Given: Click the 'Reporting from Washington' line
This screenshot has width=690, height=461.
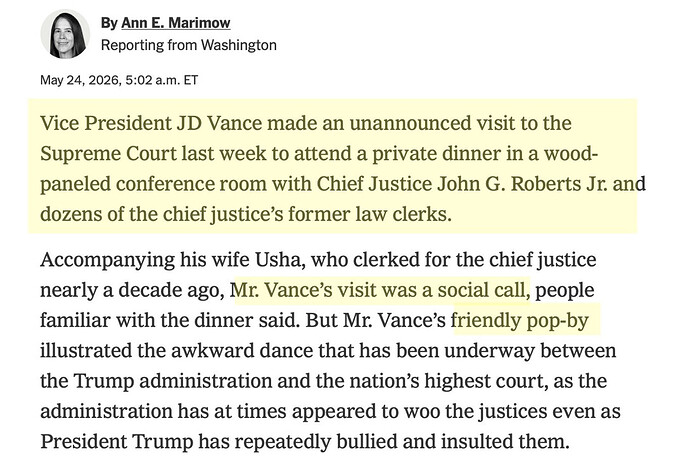Looking at the screenshot, I should point(189,45).
